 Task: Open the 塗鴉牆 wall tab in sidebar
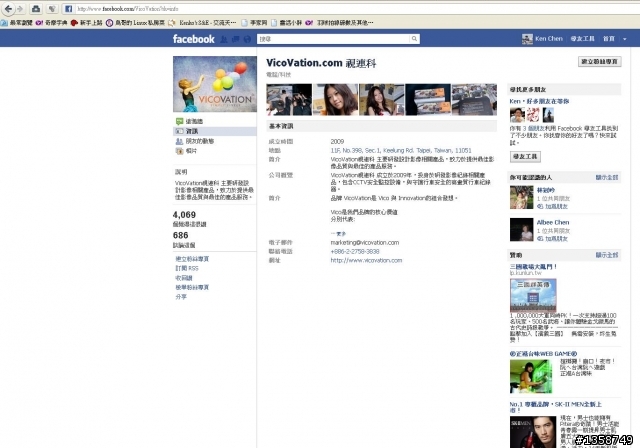(194, 121)
